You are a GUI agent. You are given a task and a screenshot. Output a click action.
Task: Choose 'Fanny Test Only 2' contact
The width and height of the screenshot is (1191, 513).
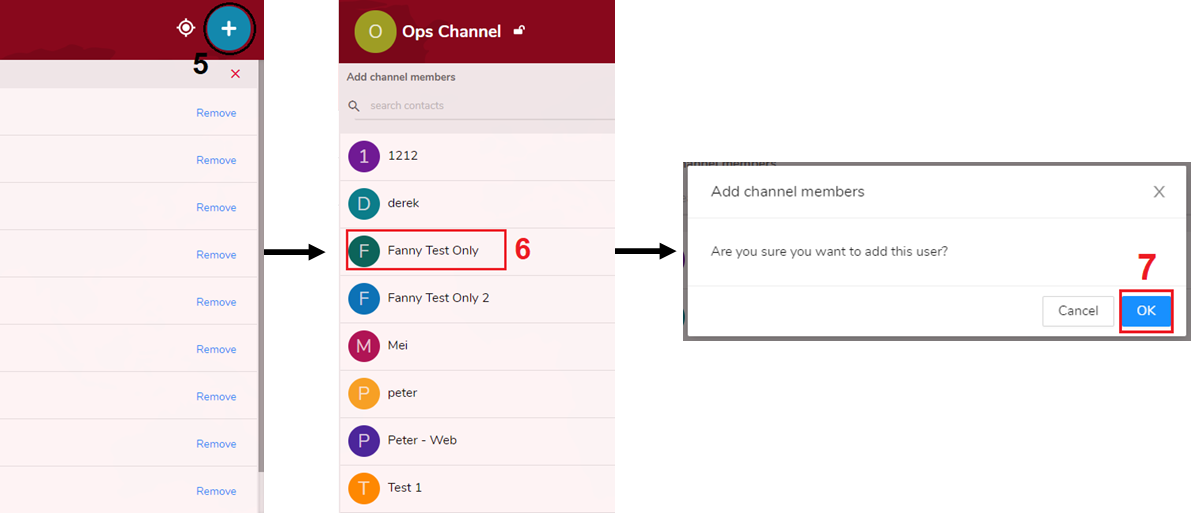coord(477,298)
